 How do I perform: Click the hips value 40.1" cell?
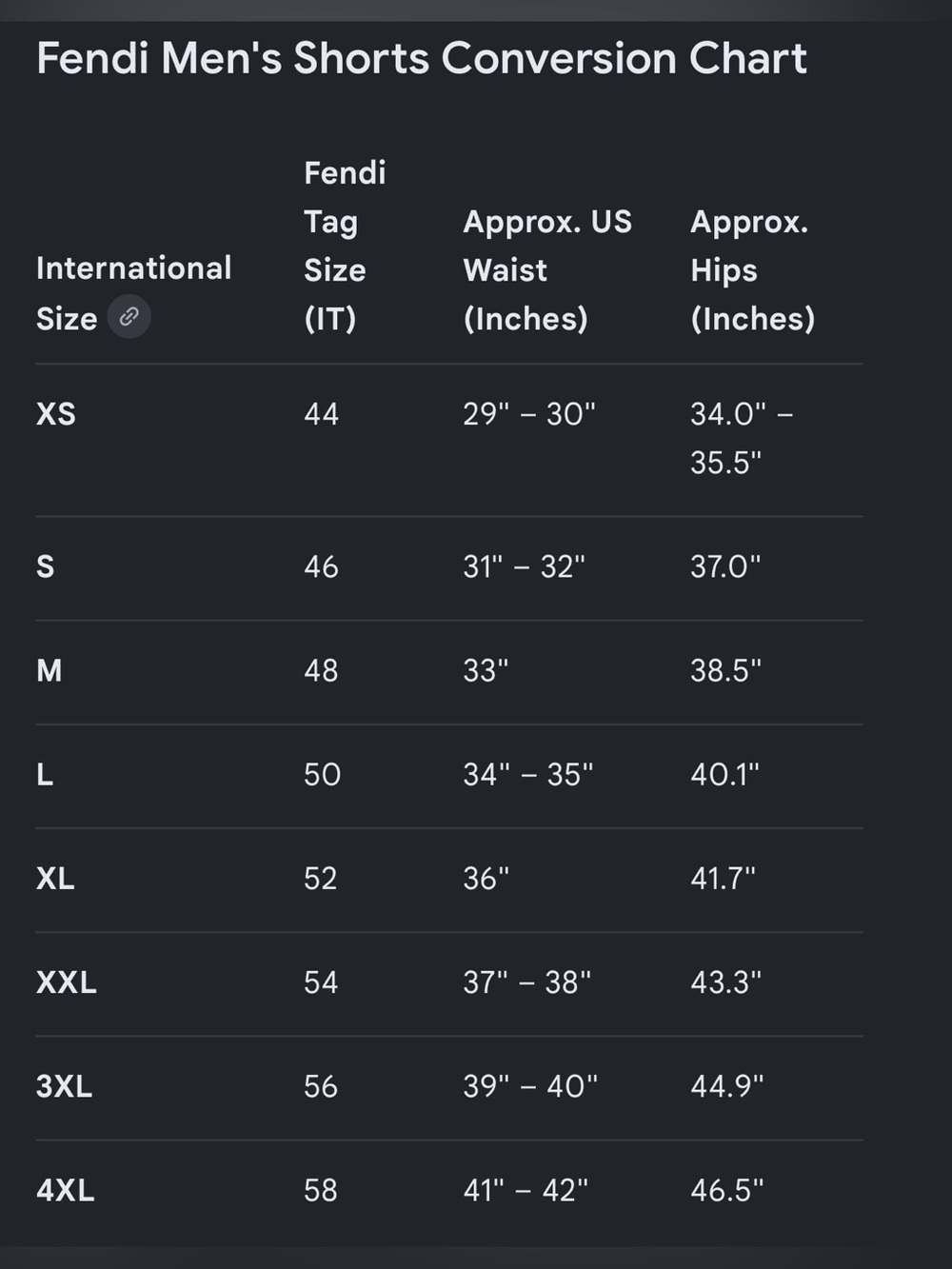[x=725, y=774]
